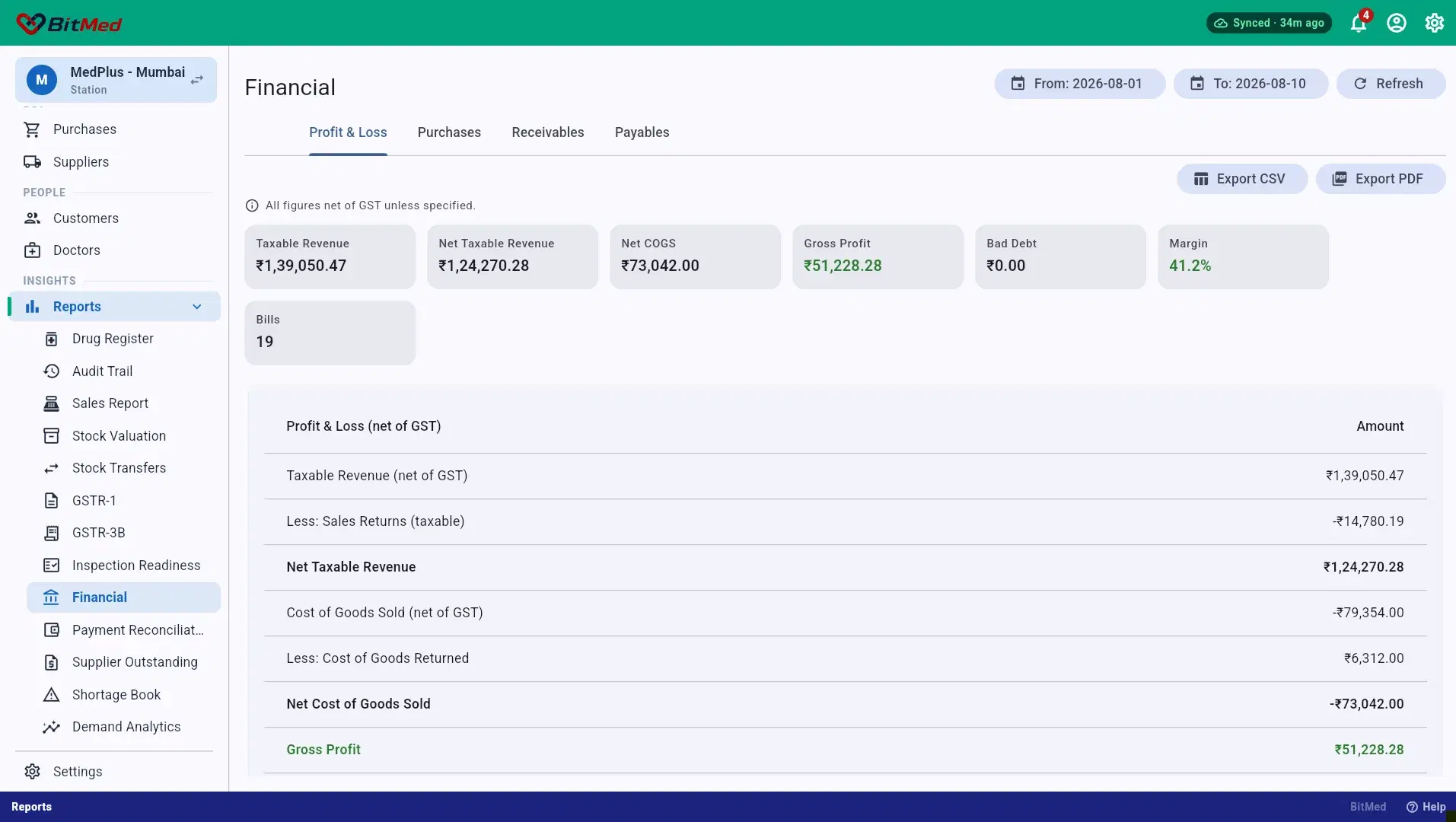Click the GSTR-1 document icon
1456x822 pixels.
(x=51, y=501)
